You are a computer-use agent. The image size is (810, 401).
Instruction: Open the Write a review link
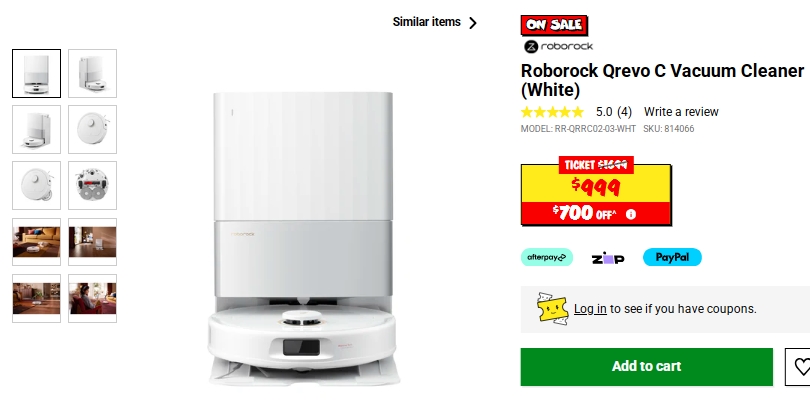point(681,112)
